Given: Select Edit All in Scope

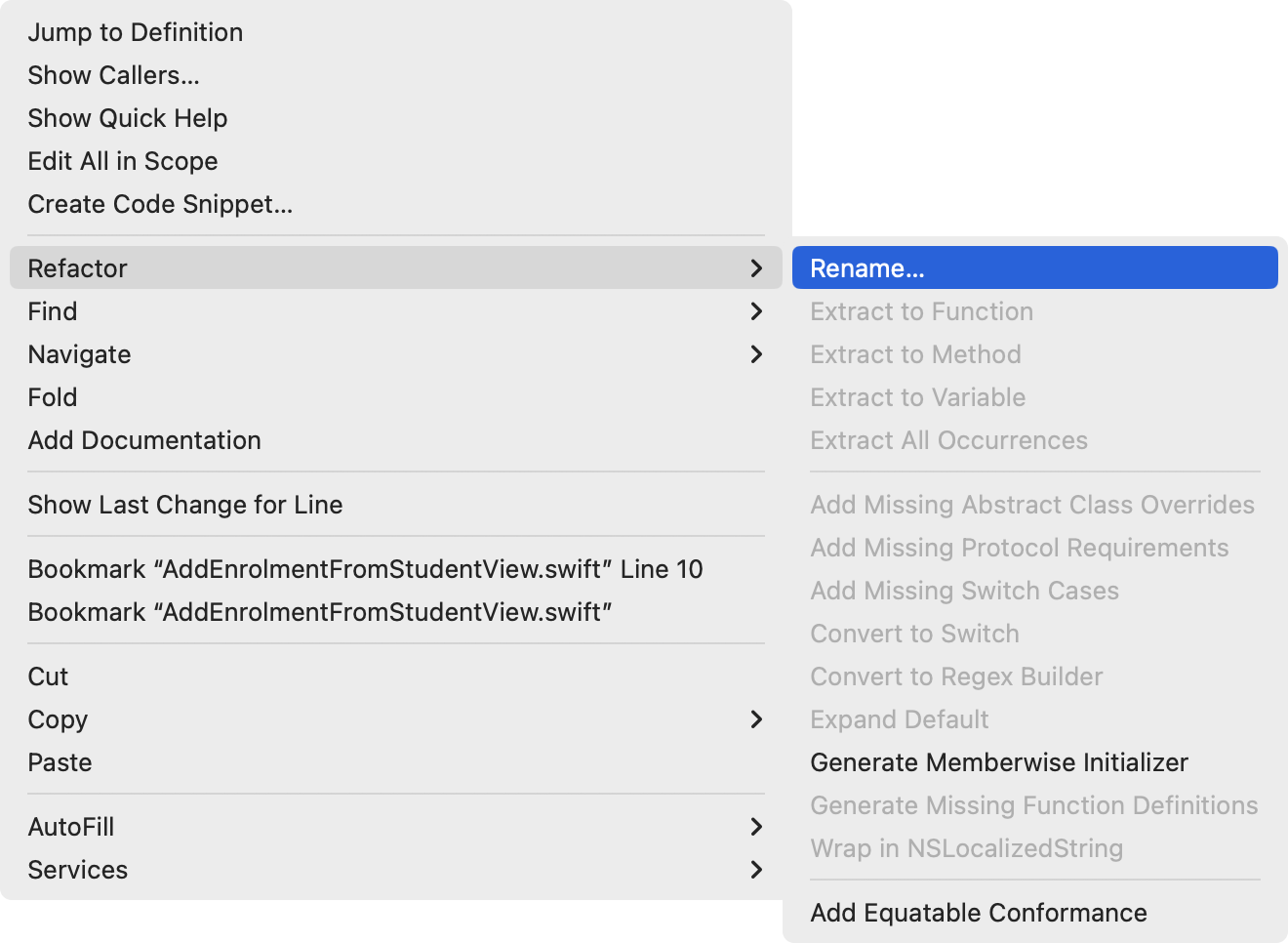Looking at the screenshot, I should coord(123,161).
